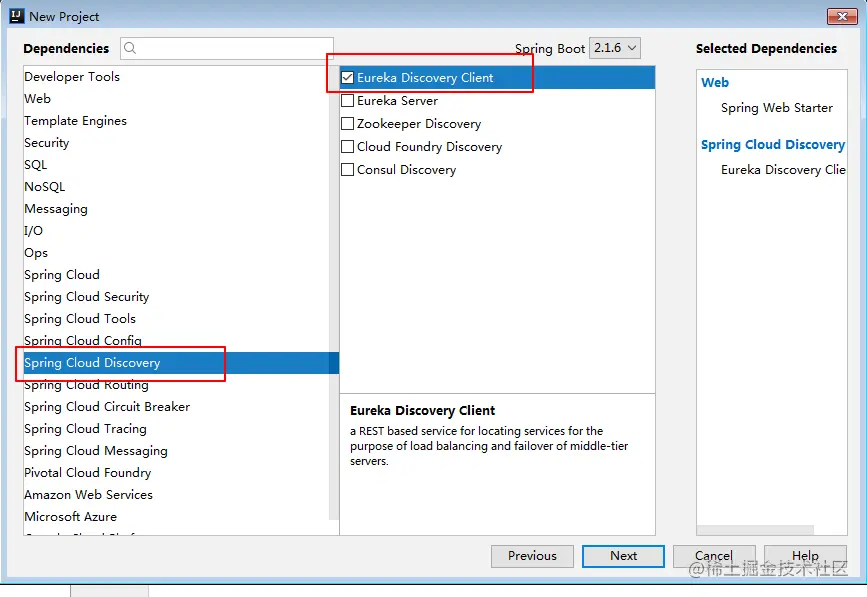867x597 pixels.
Task: Click the Selected Dependencies horizontal scrollbar
Action: (755, 530)
